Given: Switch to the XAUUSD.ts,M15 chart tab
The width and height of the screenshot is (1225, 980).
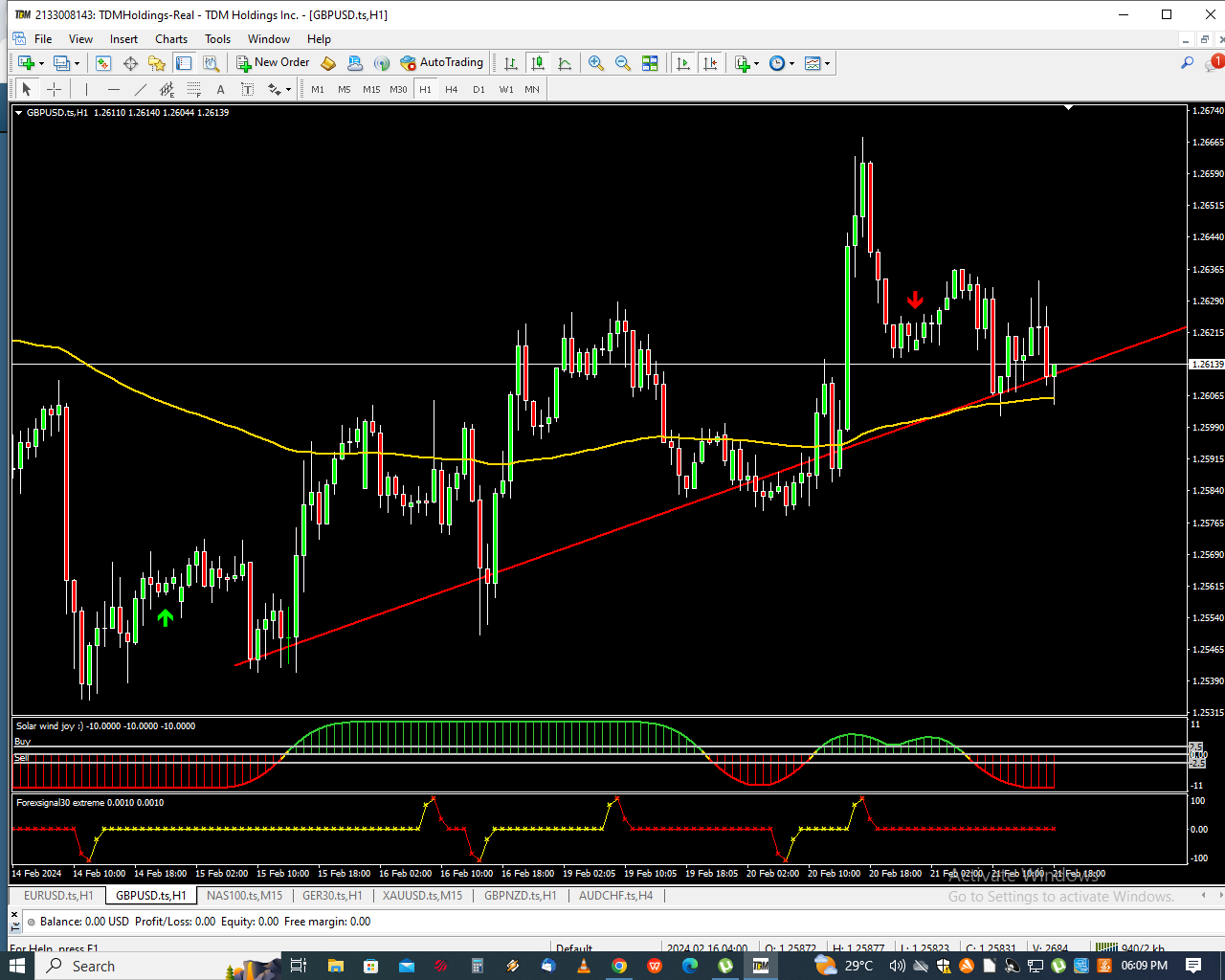Looking at the screenshot, I should click(x=422, y=896).
